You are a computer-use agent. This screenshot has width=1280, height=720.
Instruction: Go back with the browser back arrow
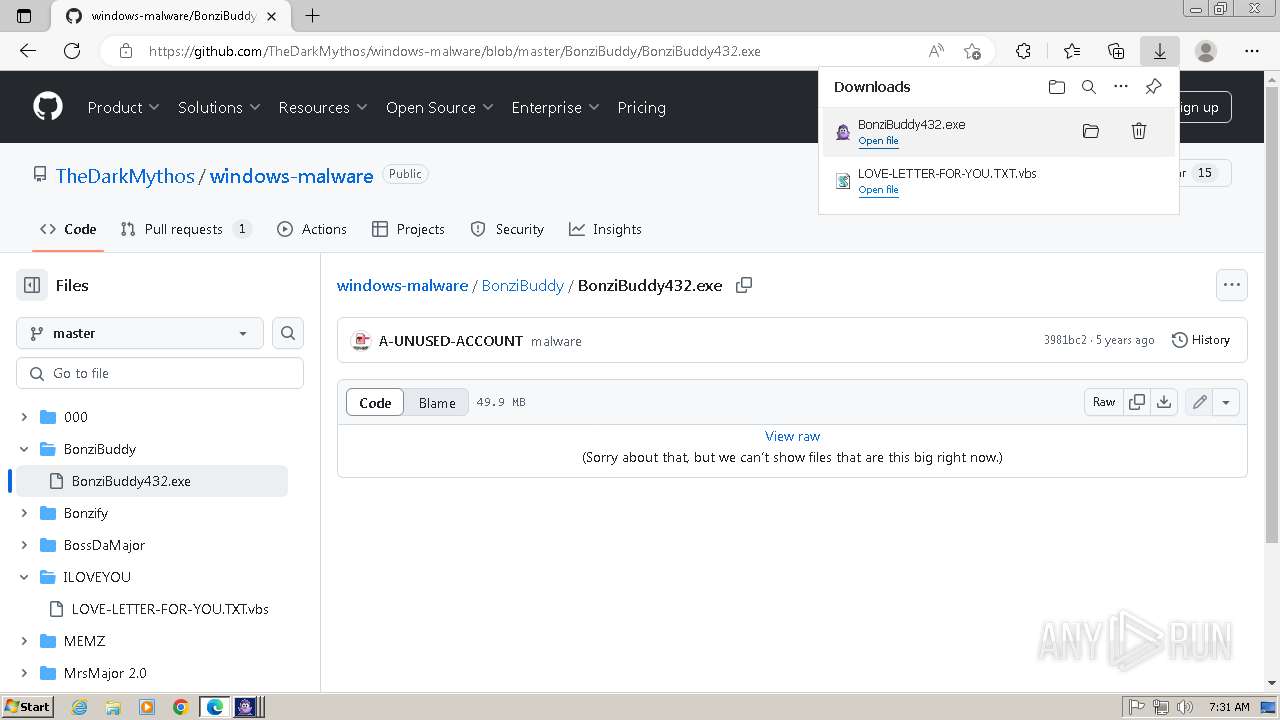[x=28, y=51]
